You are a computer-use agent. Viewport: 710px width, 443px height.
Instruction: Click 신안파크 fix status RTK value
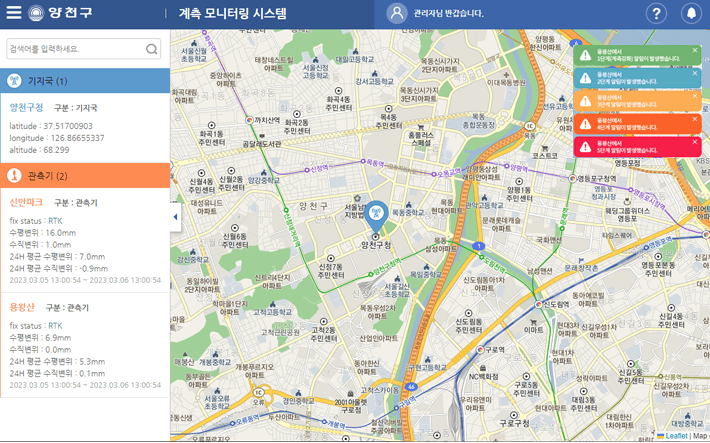click(55, 221)
